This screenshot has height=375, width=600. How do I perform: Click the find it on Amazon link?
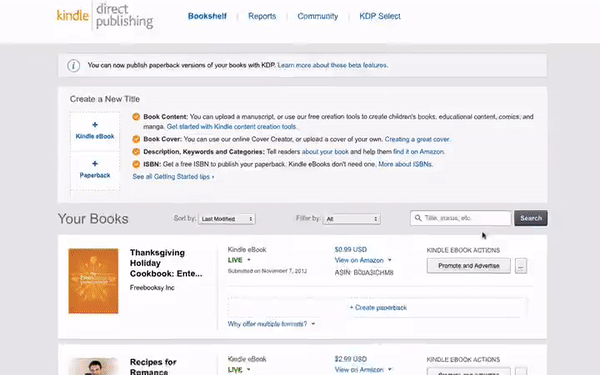tap(419, 152)
